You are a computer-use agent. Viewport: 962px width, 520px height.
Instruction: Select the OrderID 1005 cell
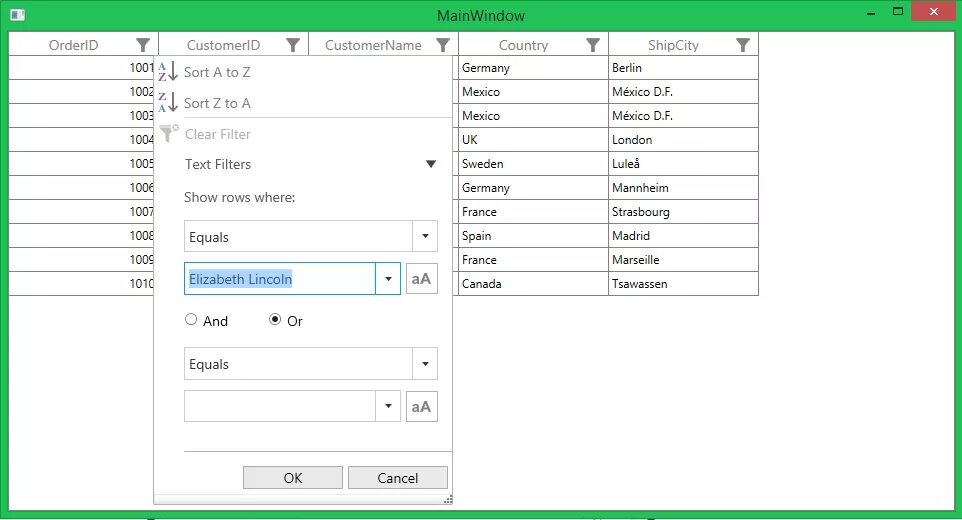[82, 163]
